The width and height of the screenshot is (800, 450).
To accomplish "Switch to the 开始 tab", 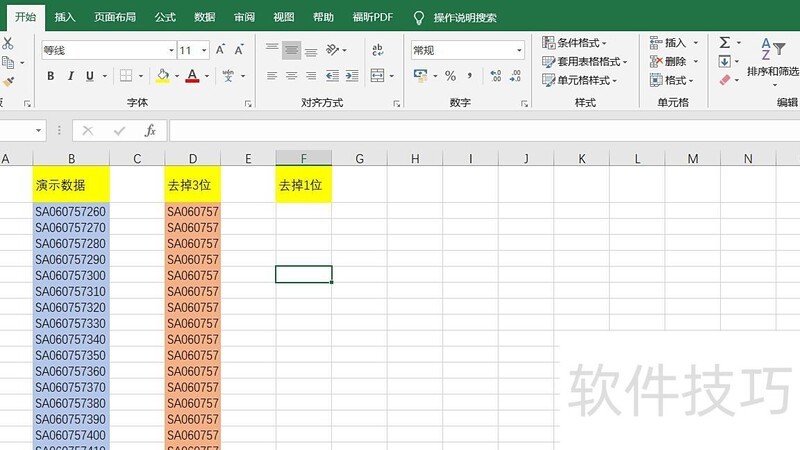I will (x=26, y=17).
